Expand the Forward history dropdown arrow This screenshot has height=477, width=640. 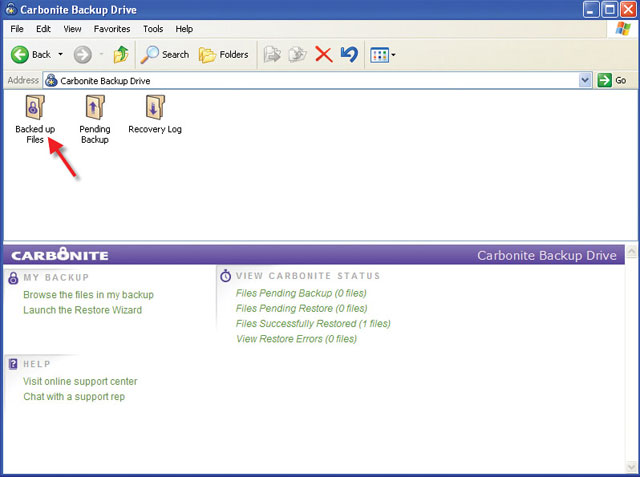coord(101,54)
